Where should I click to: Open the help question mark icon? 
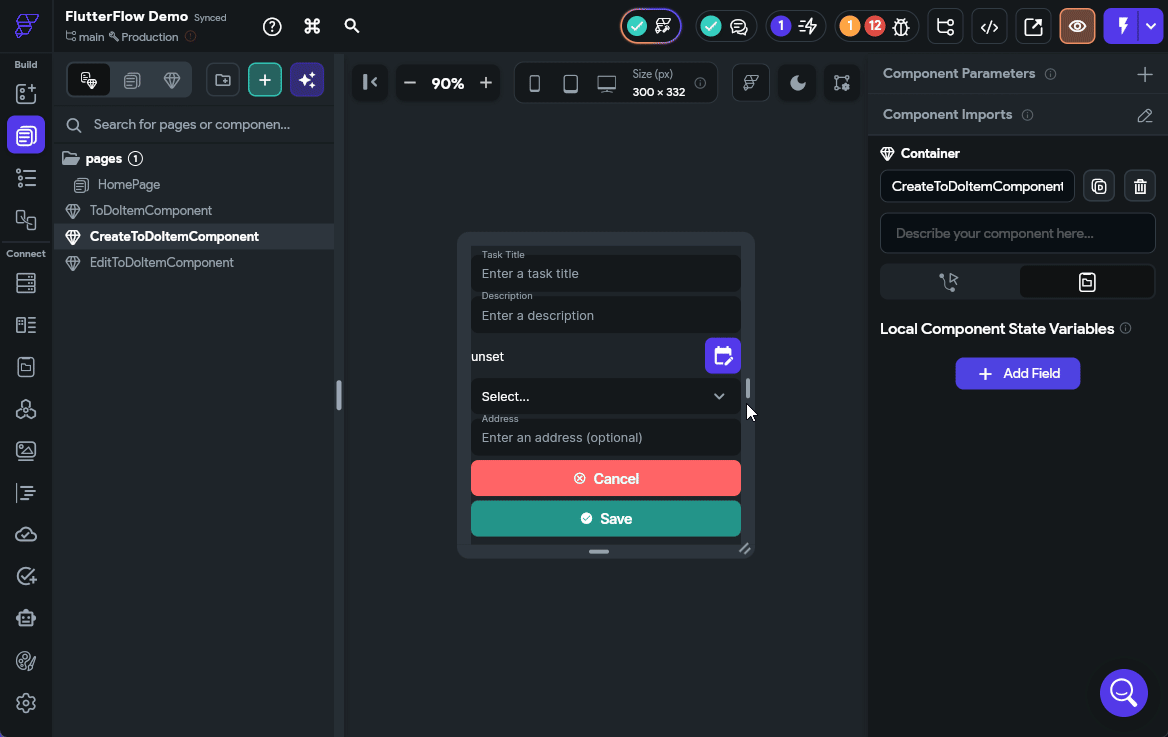pos(273,27)
